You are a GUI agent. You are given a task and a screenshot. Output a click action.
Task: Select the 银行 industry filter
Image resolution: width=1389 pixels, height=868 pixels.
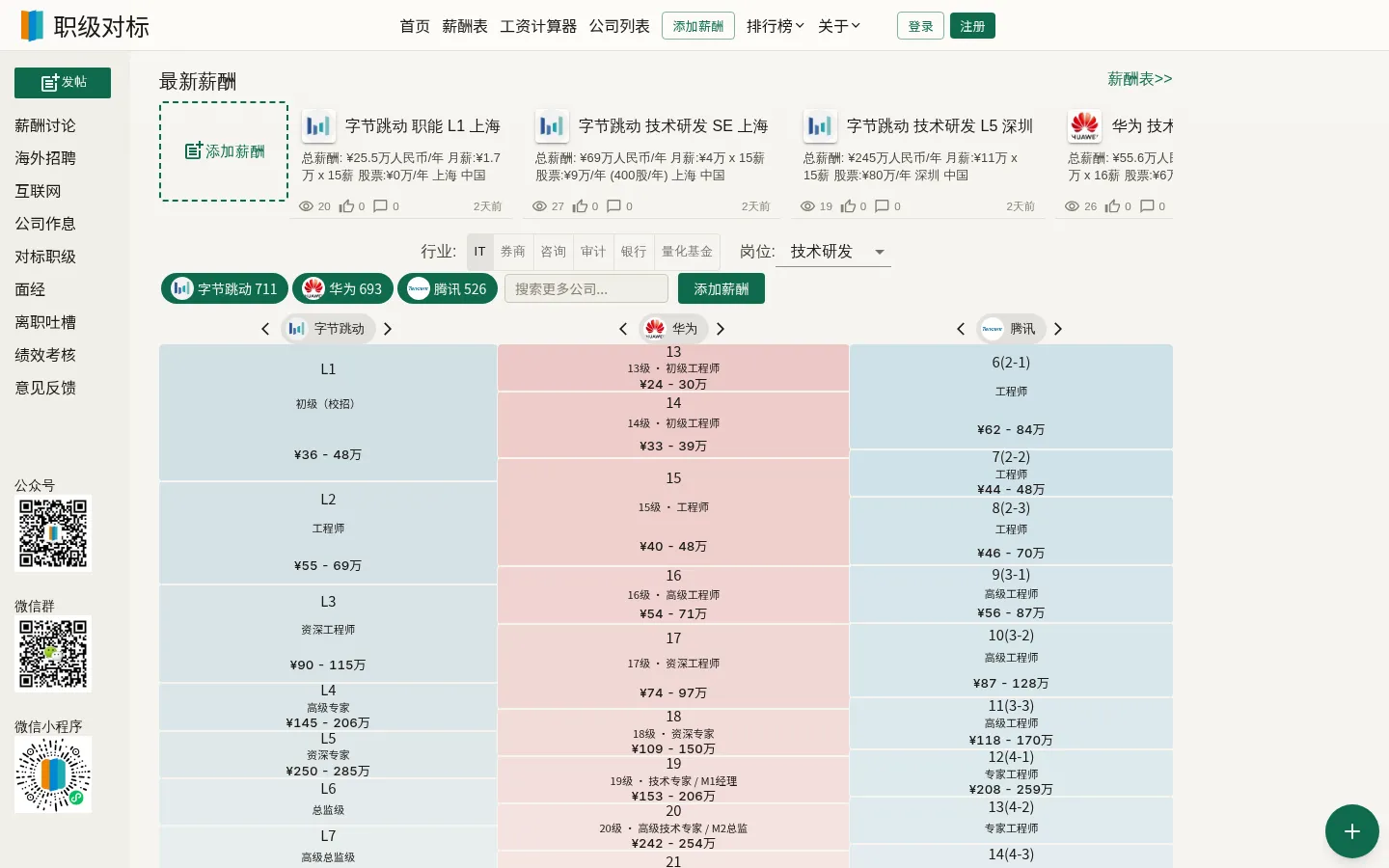click(x=634, y=252)
